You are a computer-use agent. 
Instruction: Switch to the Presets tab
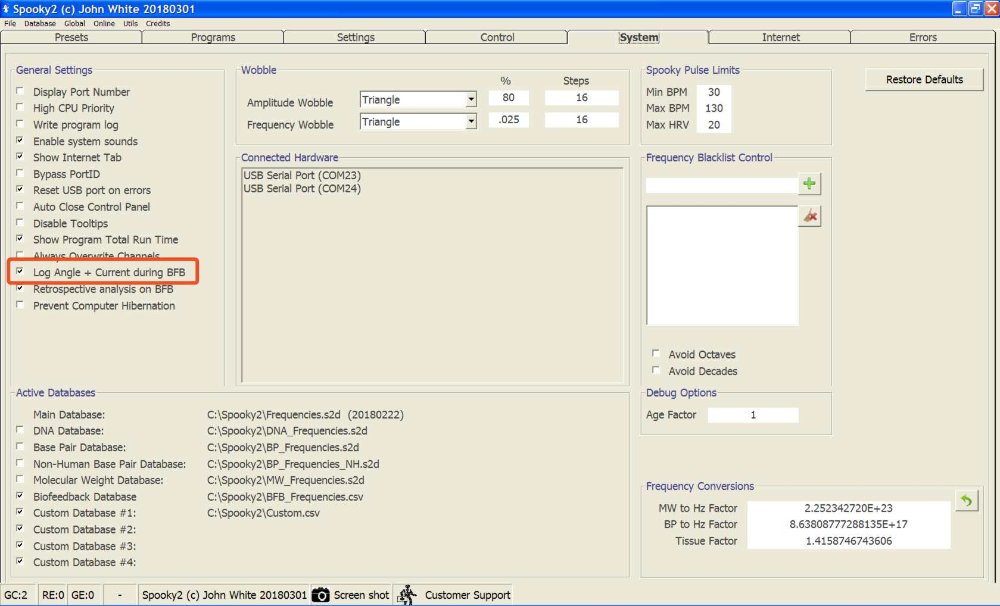(71, 37)
